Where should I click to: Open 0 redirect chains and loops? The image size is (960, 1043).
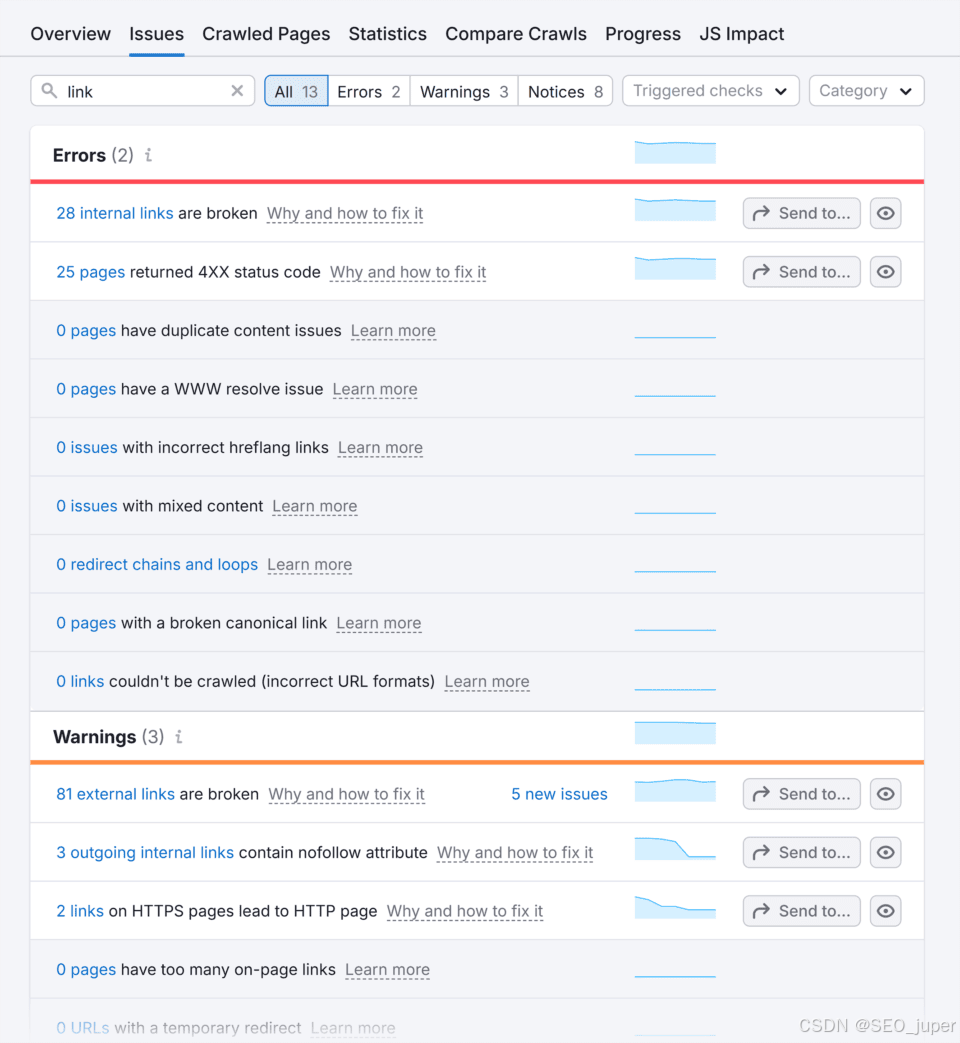pos(157,565)
